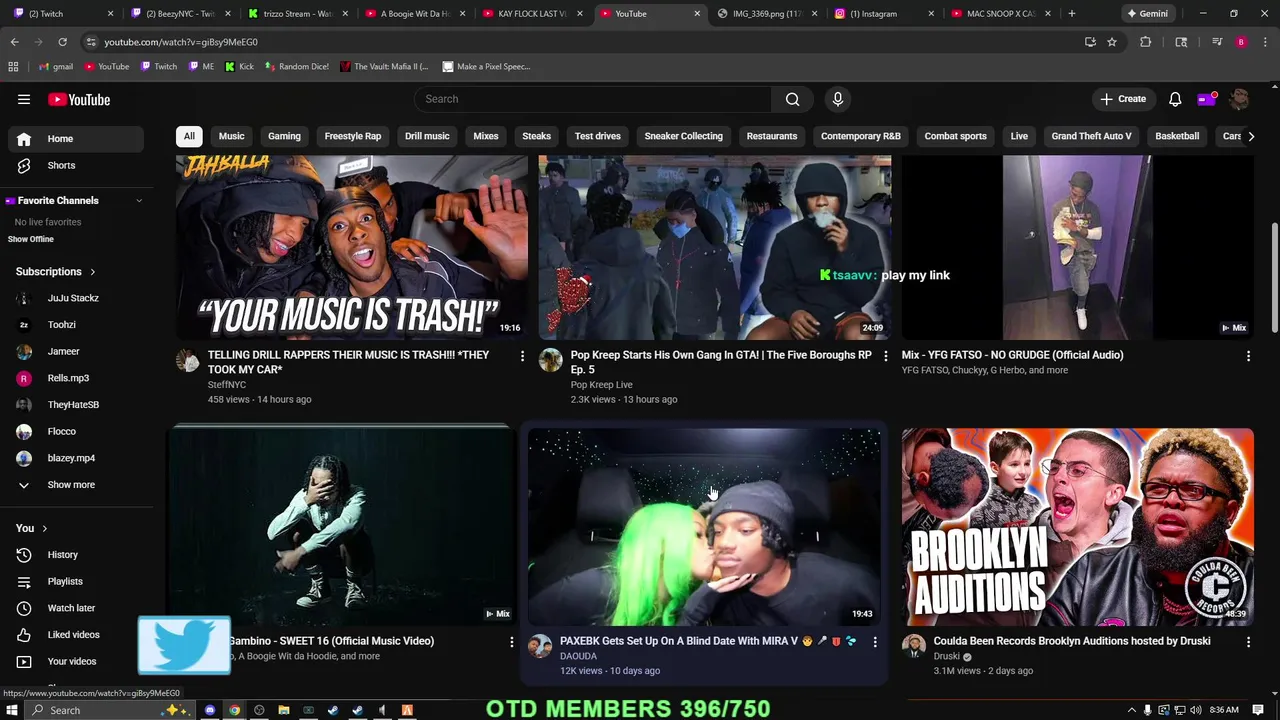Open Druski channel link
Screen dimensions: 1280x720
click(x=946, y=657)
